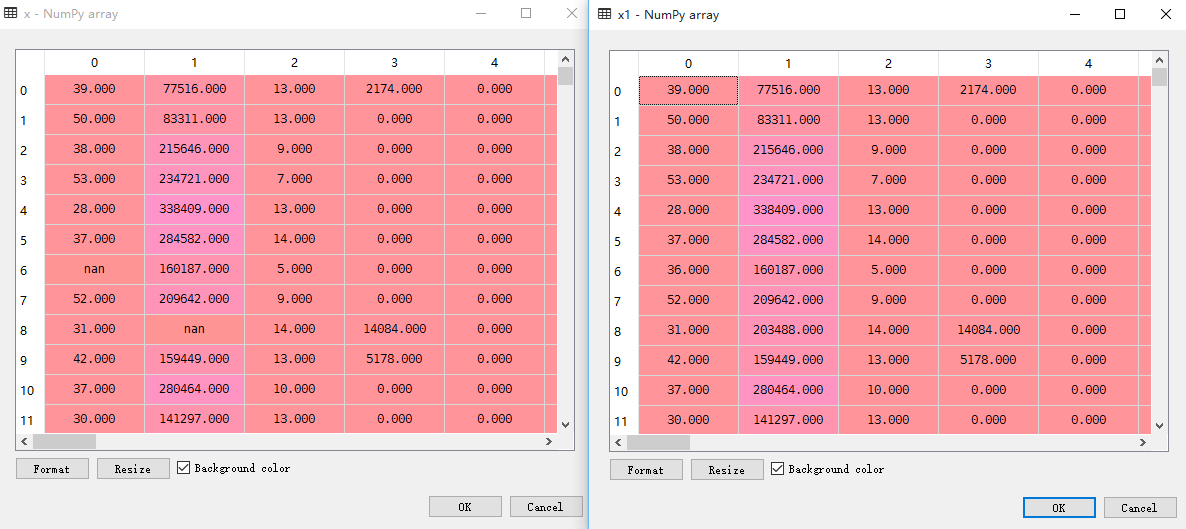This screenshot has height=529, width=1186.
Task: Click left arrow of x window horizontal scrollbar
Action: pyautogui.click(x=23, y=441)
